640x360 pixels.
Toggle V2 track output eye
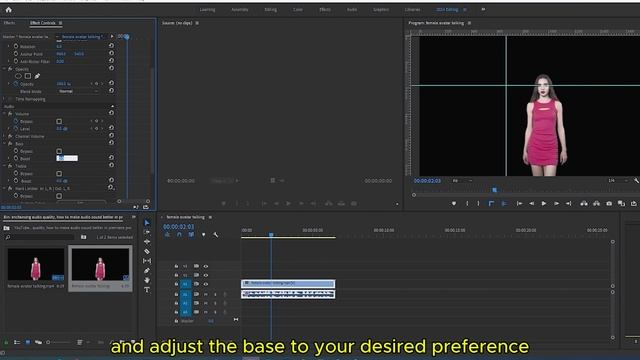click(x=206, y=275)
